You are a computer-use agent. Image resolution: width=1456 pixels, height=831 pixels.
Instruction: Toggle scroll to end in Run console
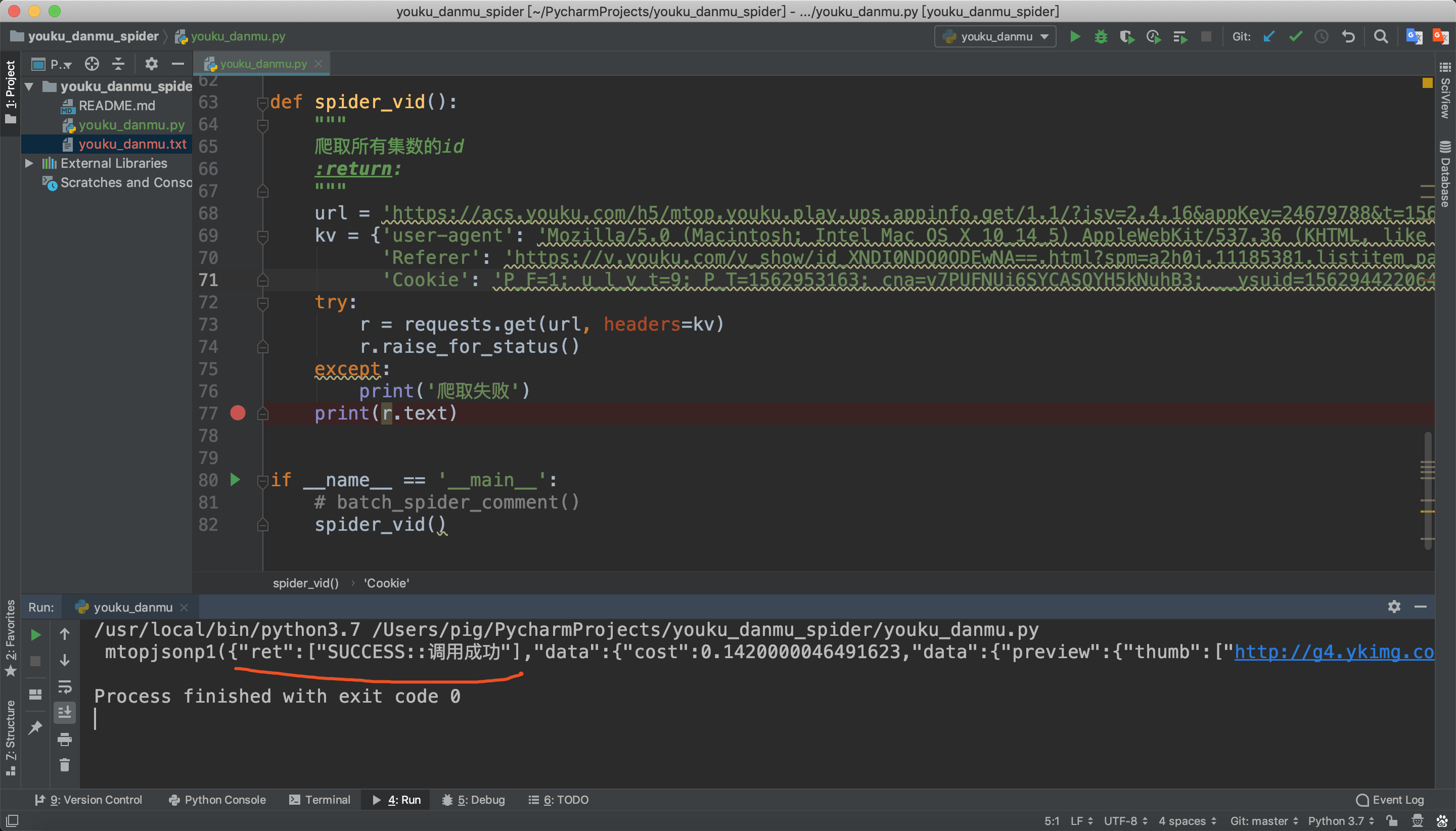pos(65,712)
